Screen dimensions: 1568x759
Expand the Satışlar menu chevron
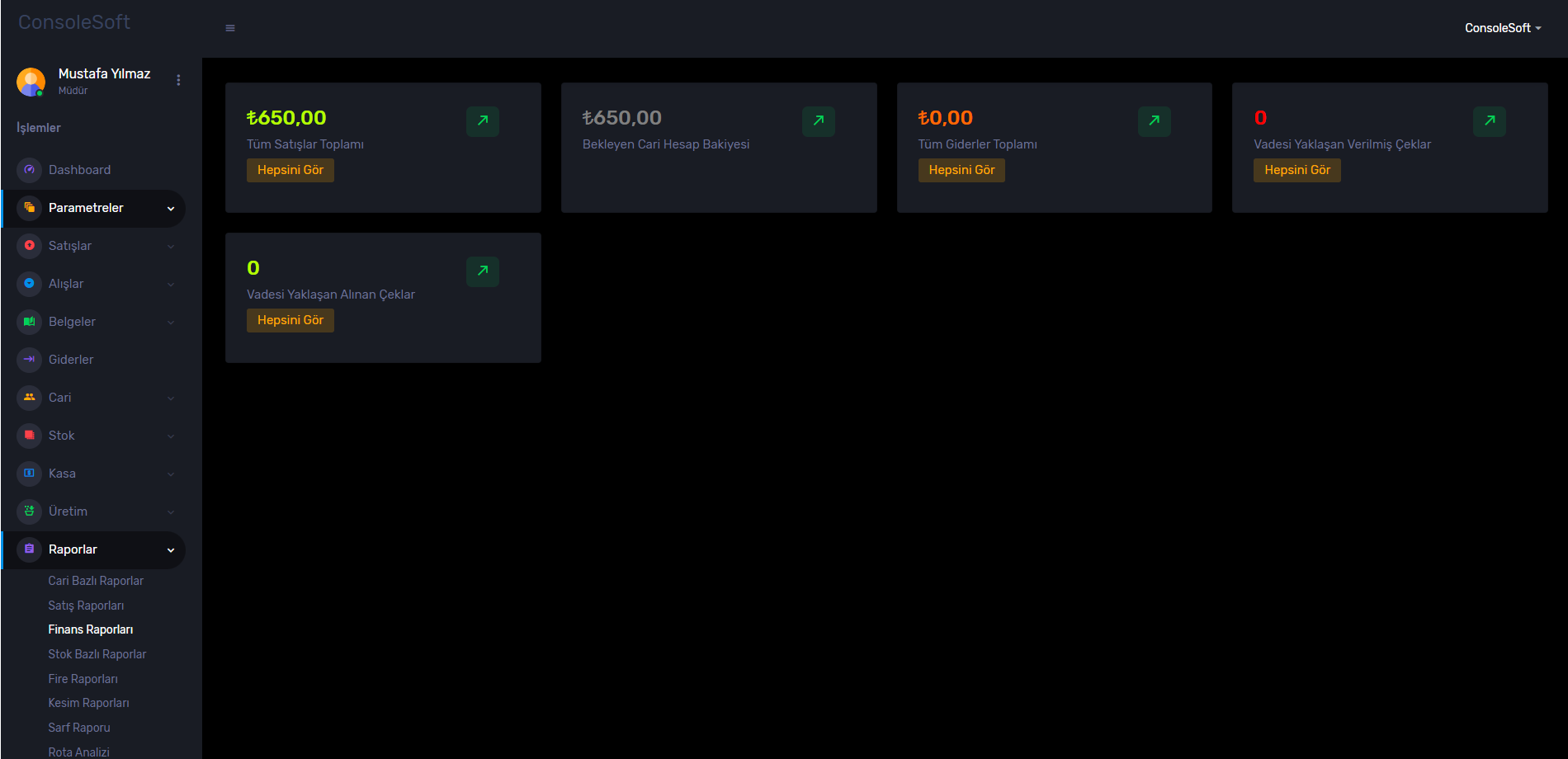(x=171, y=247)
